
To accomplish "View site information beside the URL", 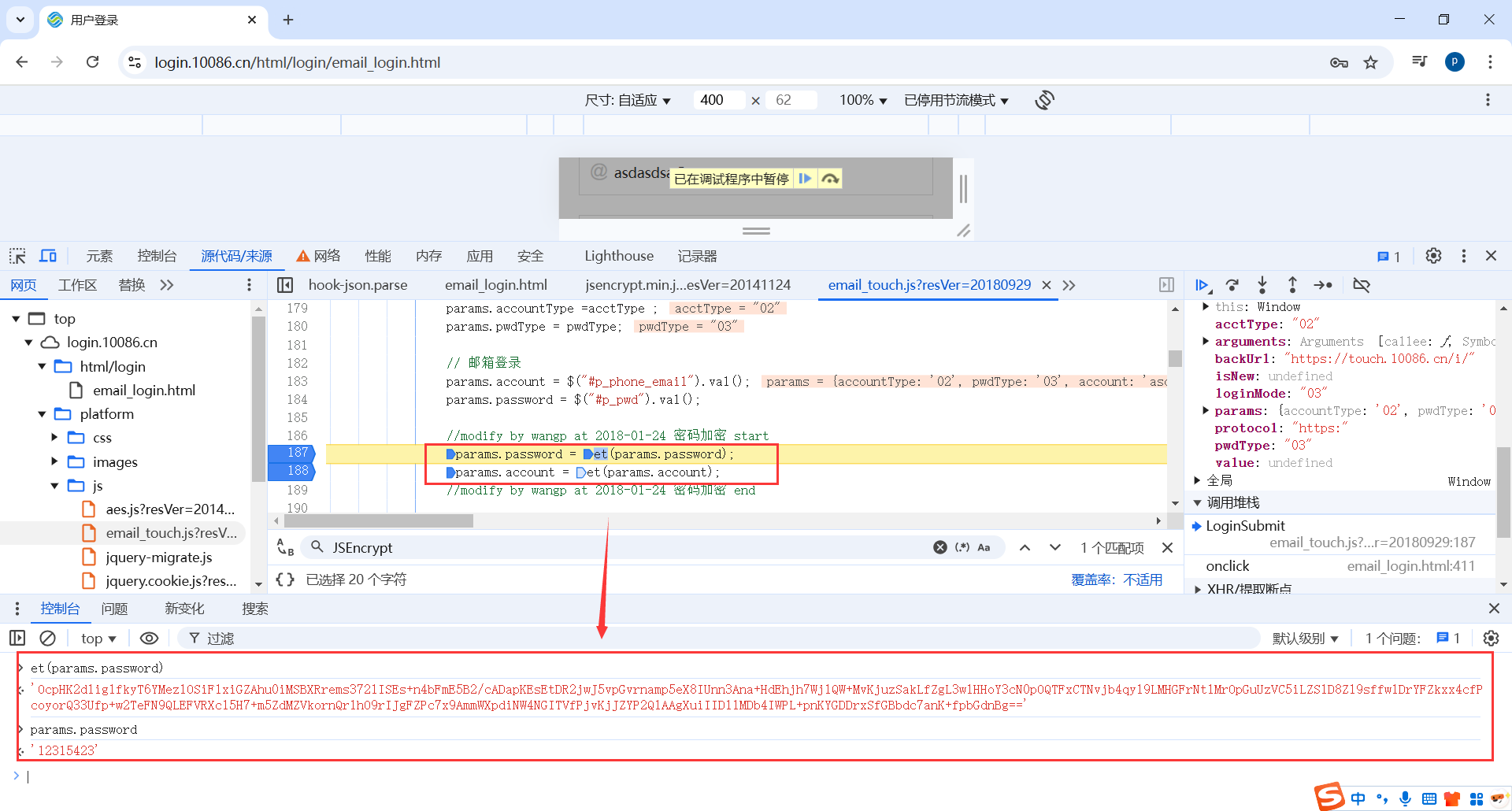I will pos(135,62).
